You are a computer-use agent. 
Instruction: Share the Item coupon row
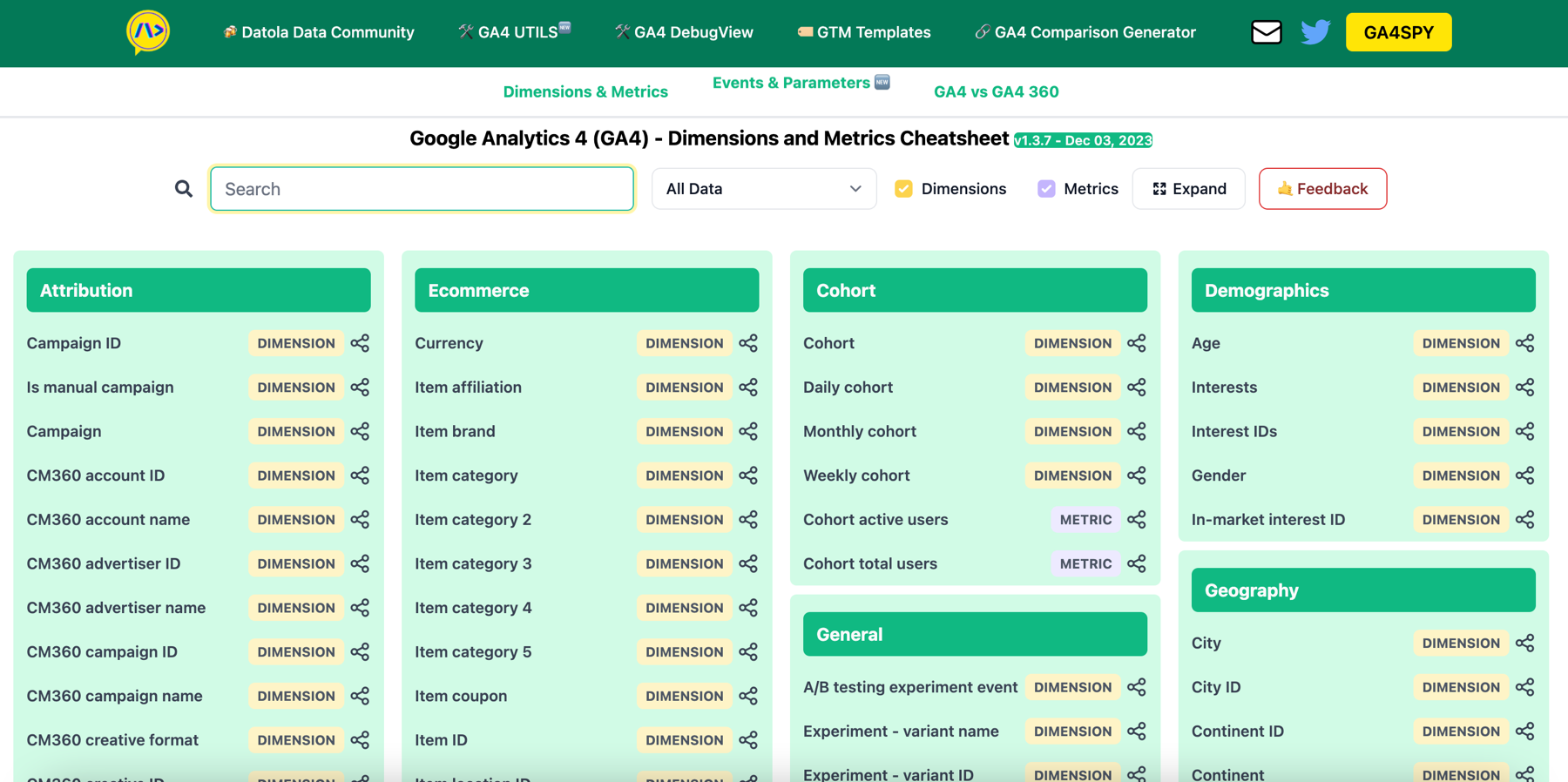click(748, 696)
